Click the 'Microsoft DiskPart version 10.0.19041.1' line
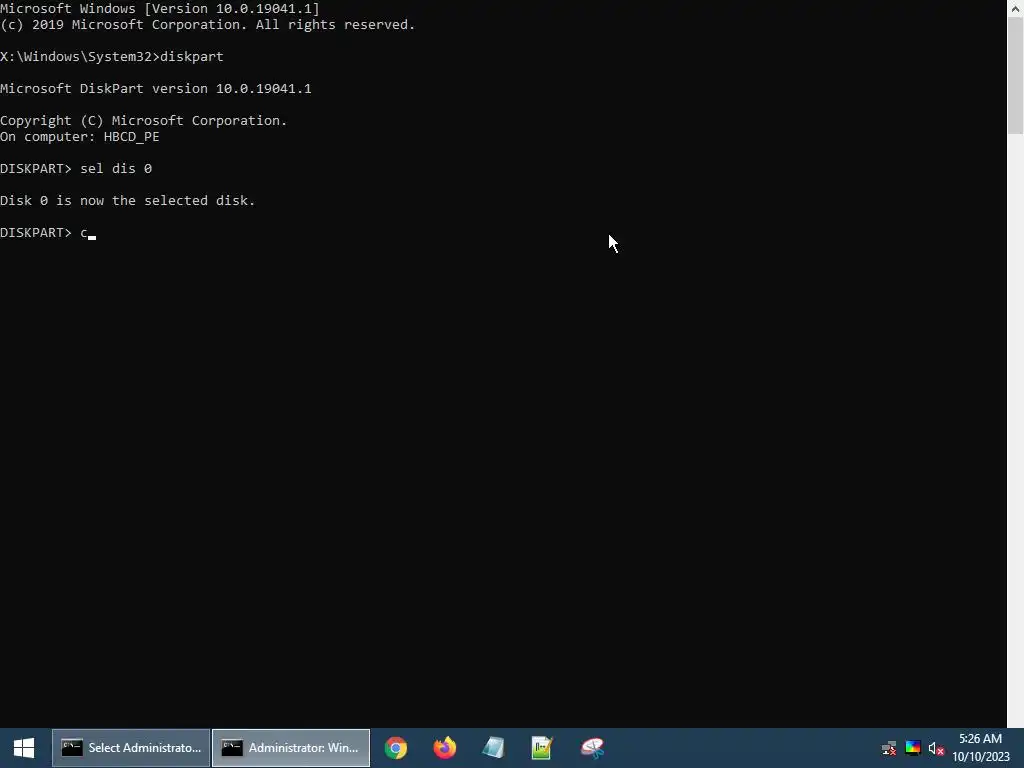Image resolution: width=1024 pixels, height=768 pixels. click(x=155, y=88)
